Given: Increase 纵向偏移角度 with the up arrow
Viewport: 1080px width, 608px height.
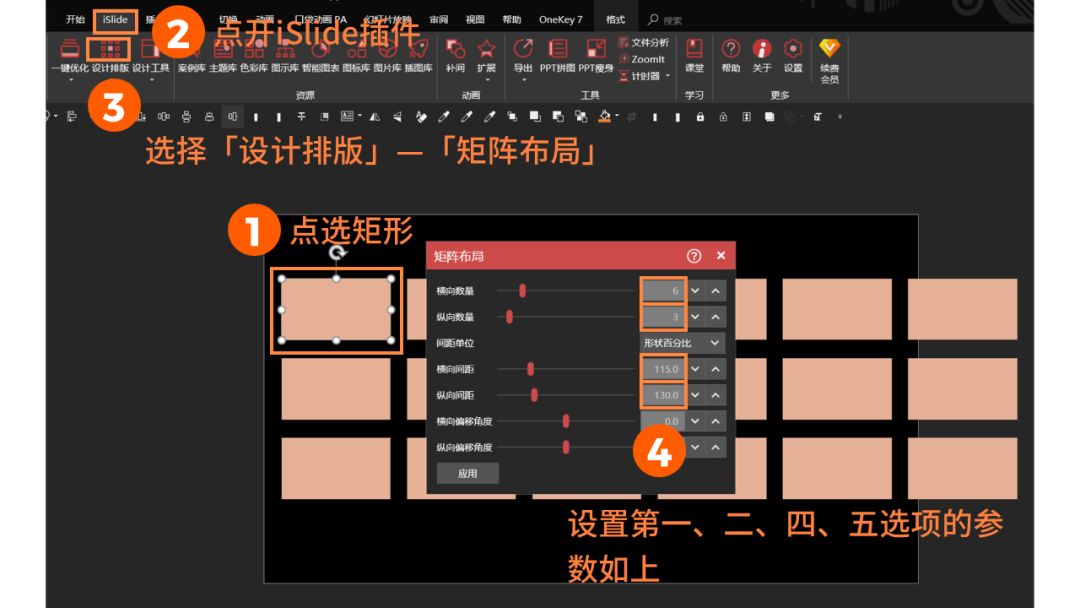Looking at the screenshot, I should pos(716,447).
